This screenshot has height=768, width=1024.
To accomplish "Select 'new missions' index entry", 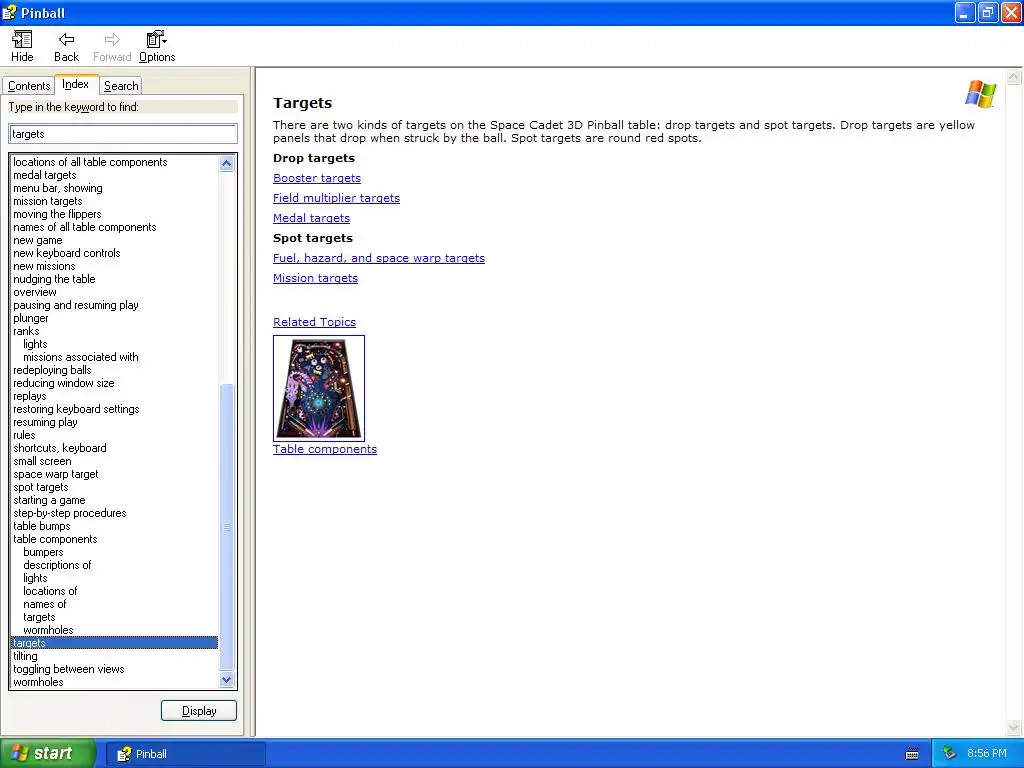I will pos(44,266).
